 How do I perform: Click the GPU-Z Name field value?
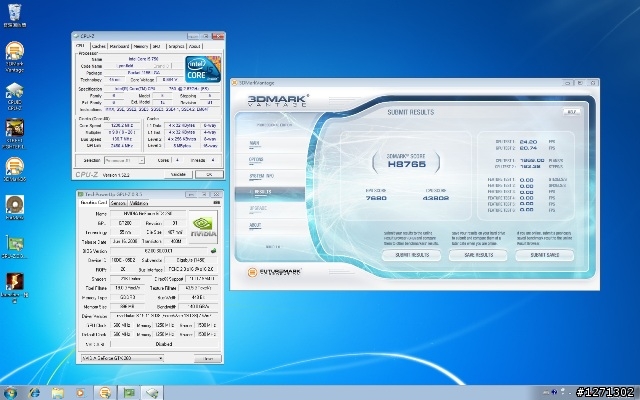pos(148,213)
